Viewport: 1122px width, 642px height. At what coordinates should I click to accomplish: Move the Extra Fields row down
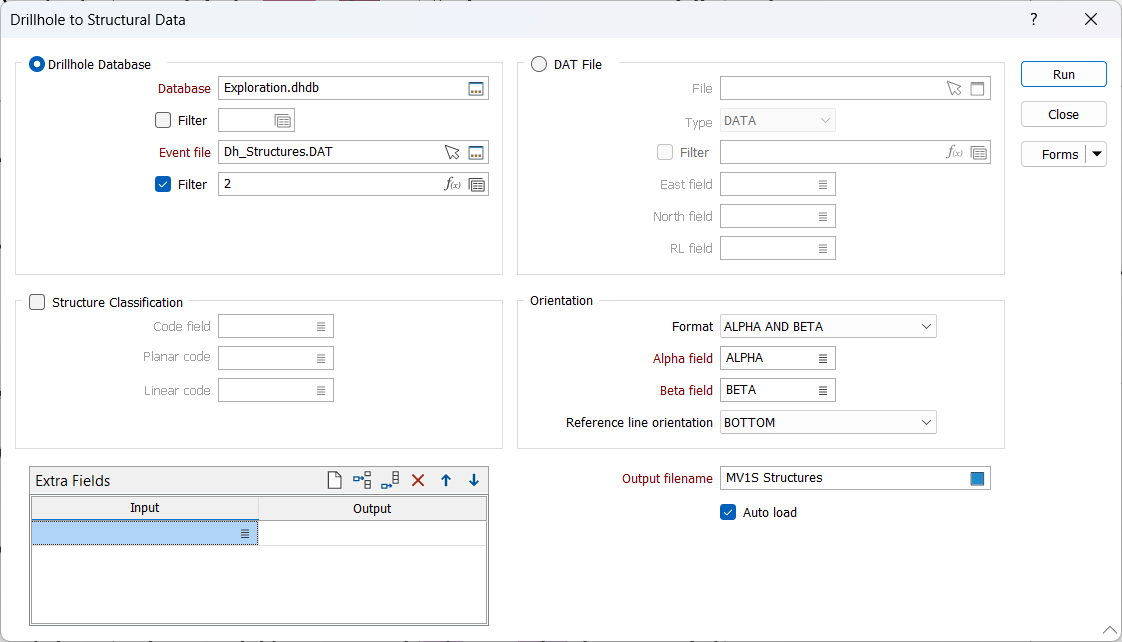tap(474, 480)
